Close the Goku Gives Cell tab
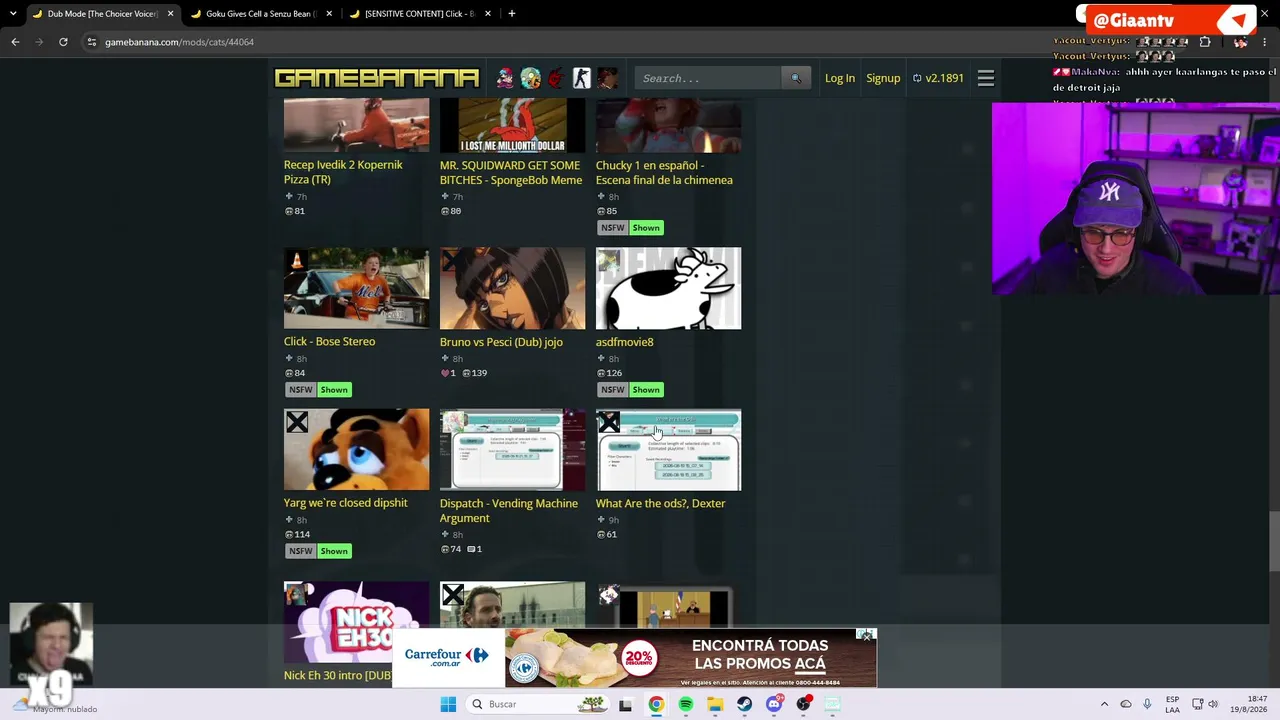Image resolution: width=1280 pixels, height=720 pixels. 329,14
